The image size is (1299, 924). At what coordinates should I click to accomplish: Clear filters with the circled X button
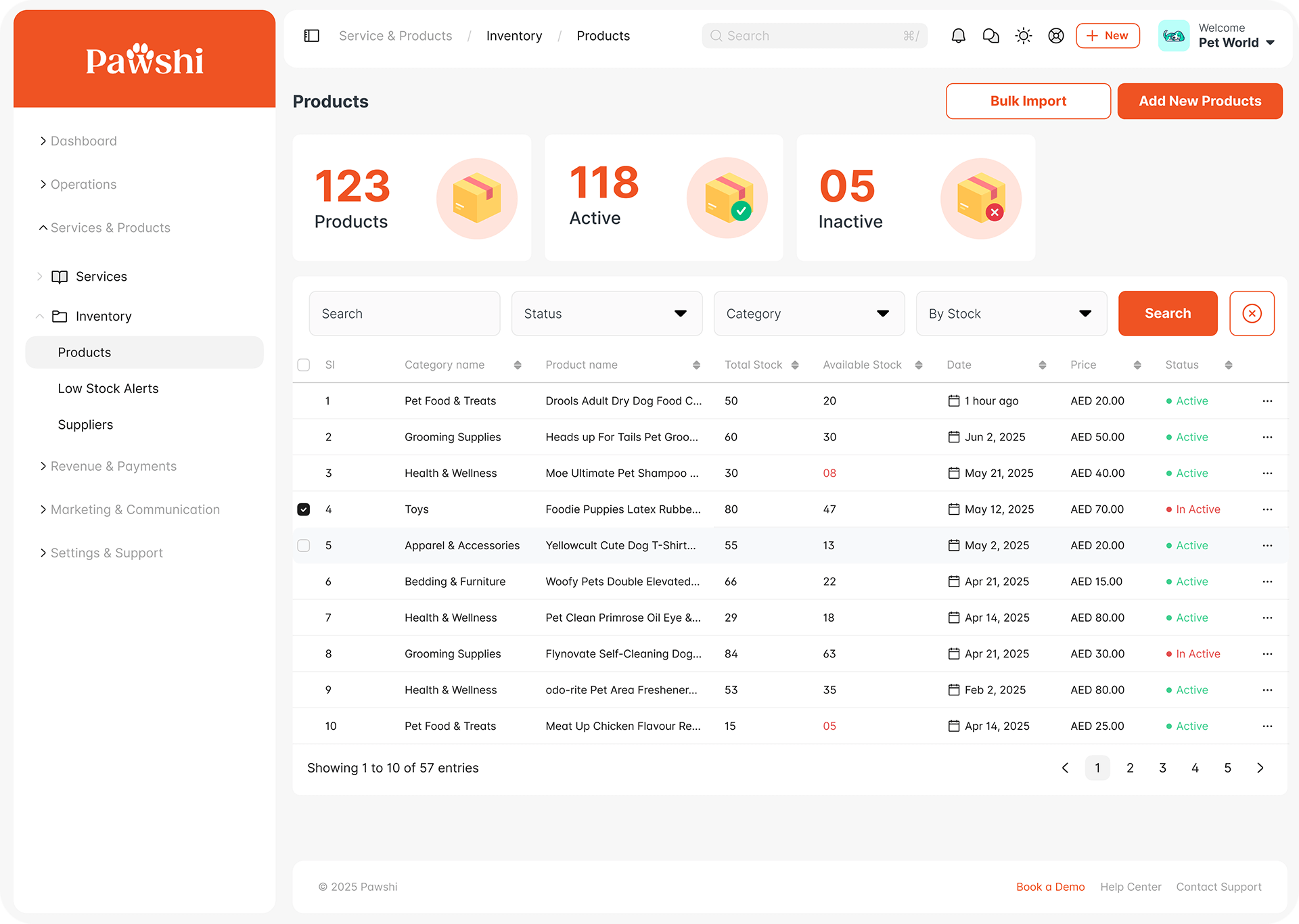(x=1252, y=313)
